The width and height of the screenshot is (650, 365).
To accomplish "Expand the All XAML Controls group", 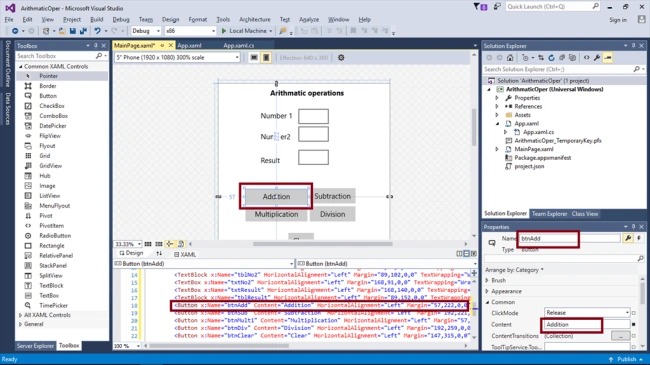I will click(x=20, y=315).
